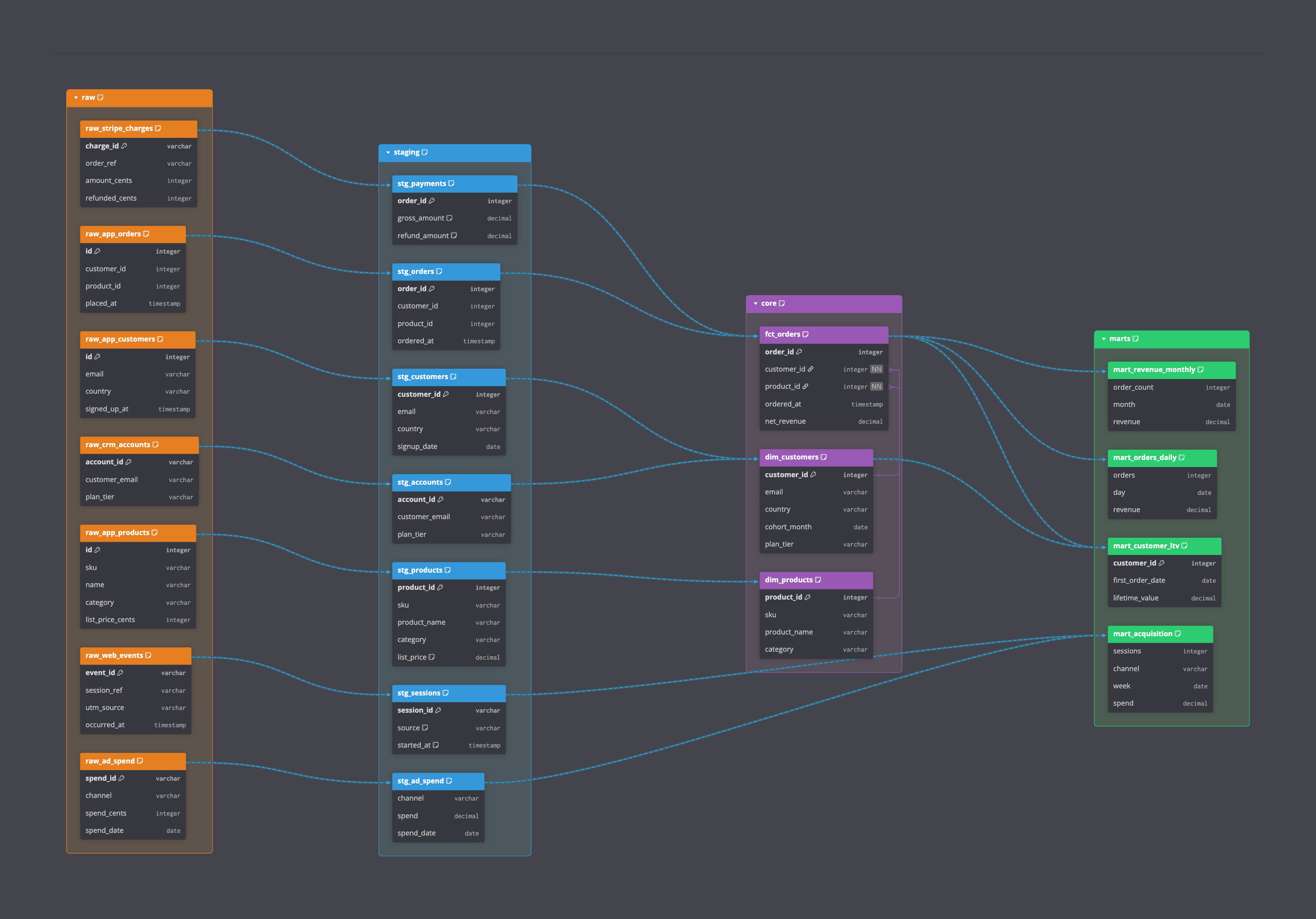Open note icon on core group header
This screenshot has width=1316, height=919.
[781, 303]
